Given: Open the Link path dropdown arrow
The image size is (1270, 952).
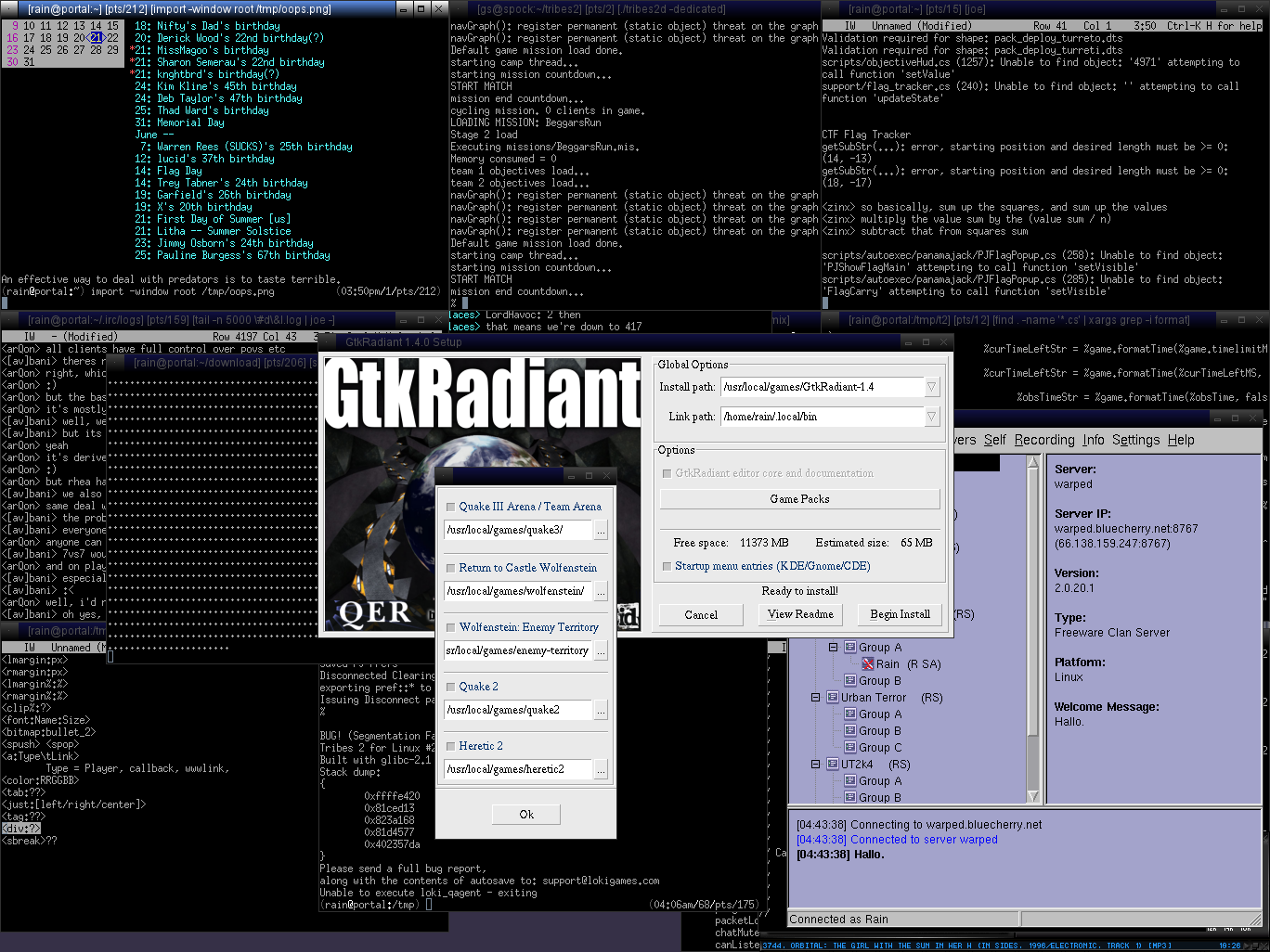Looking at the screenshot, I should click(932, 417).
